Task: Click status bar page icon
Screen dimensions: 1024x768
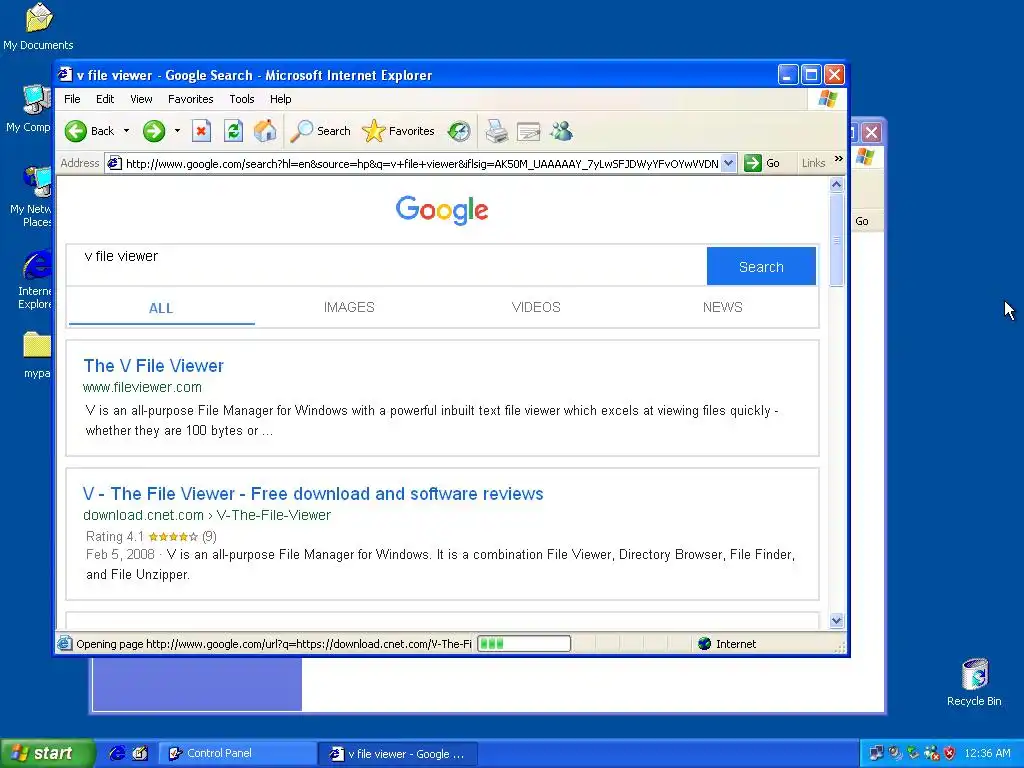Action: [x=65, y=644]
